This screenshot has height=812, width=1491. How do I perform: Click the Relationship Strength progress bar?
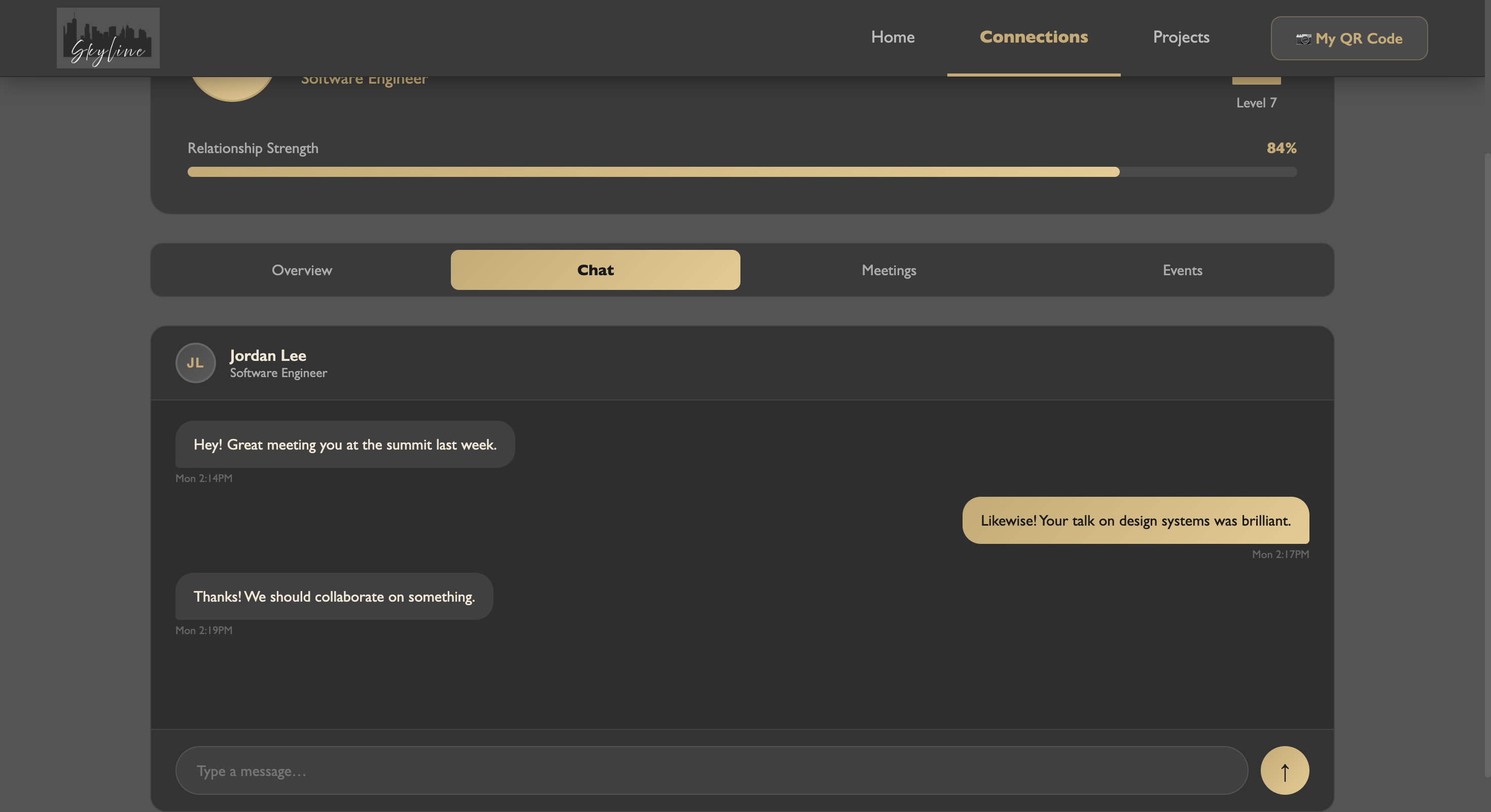pos(741,172)
